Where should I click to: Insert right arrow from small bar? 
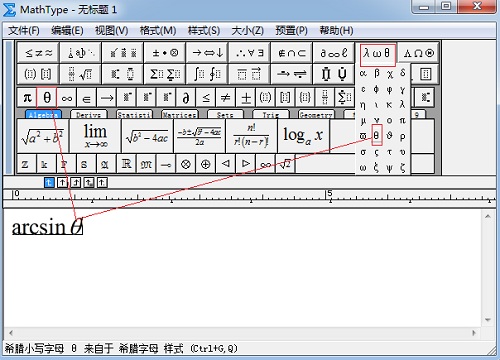coord(107,98)
